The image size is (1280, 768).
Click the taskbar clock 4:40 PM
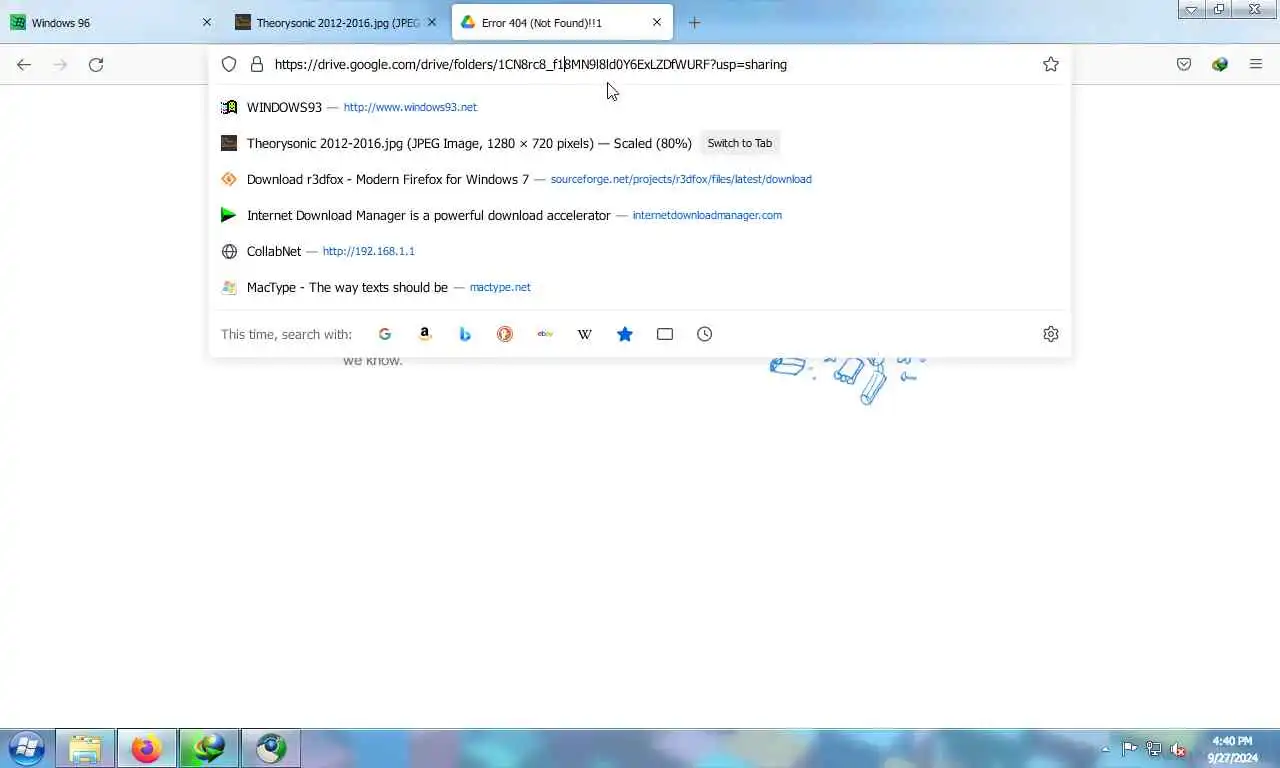[1232, 749]
